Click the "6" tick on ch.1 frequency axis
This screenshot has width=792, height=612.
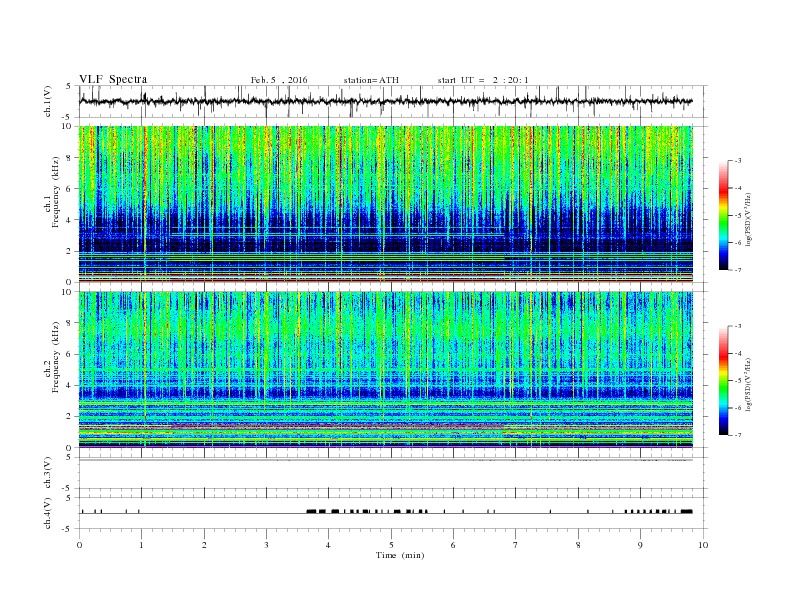70,189
